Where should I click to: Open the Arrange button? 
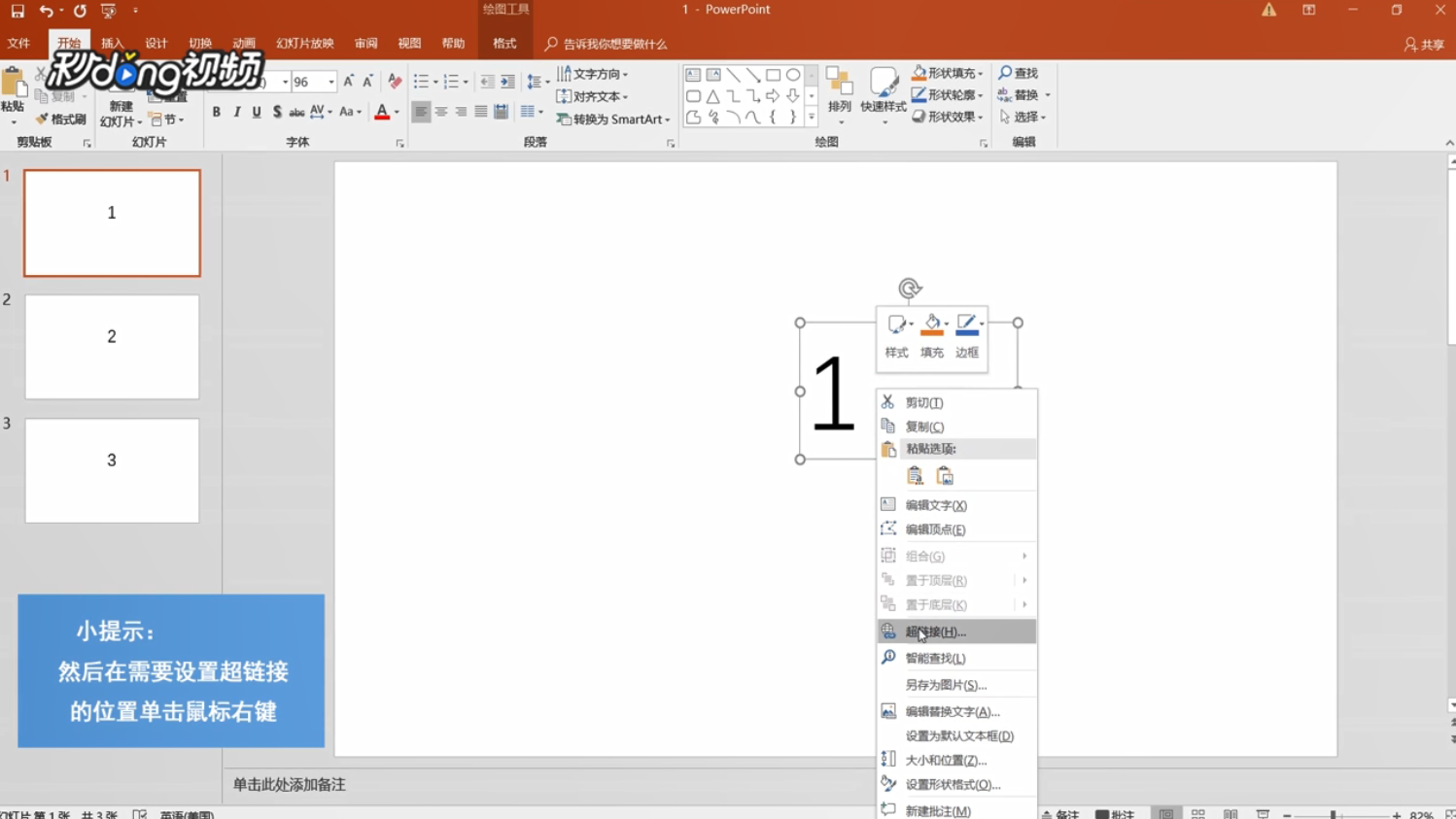pos(839,95)
